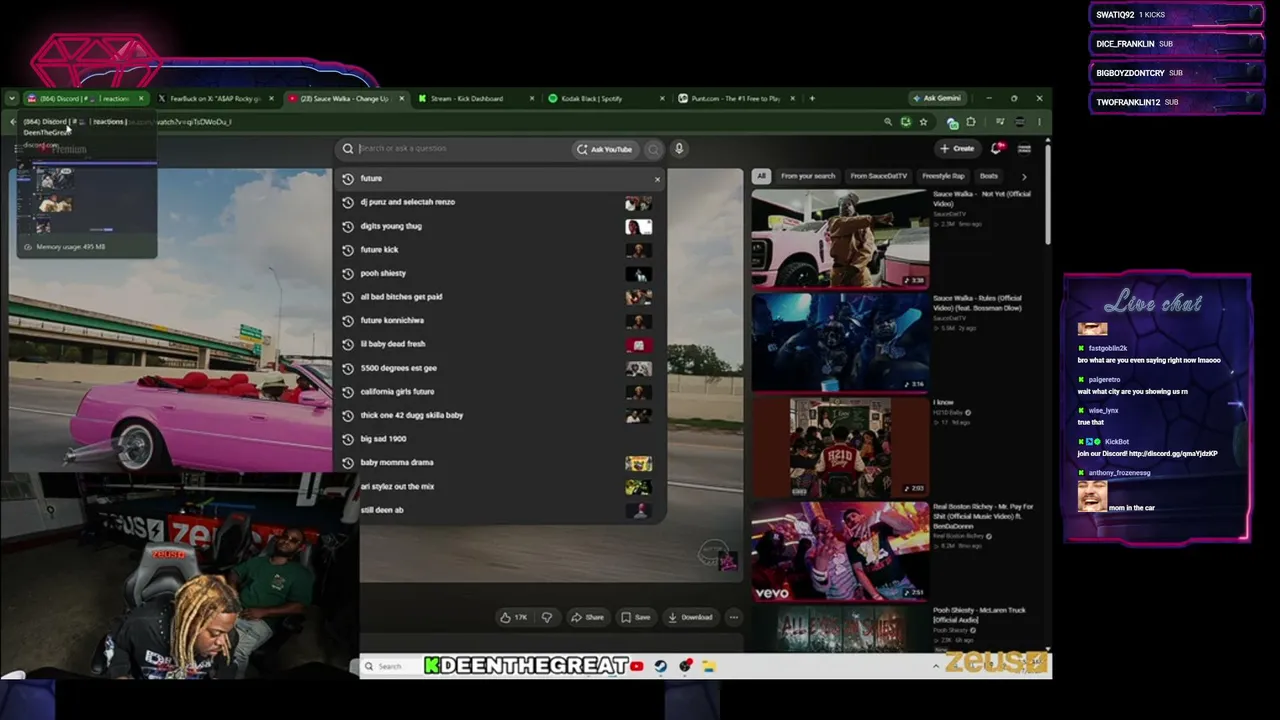Open a new browser tab
The height and width of the screenshot is (720, 1280).
pos(812,99)
